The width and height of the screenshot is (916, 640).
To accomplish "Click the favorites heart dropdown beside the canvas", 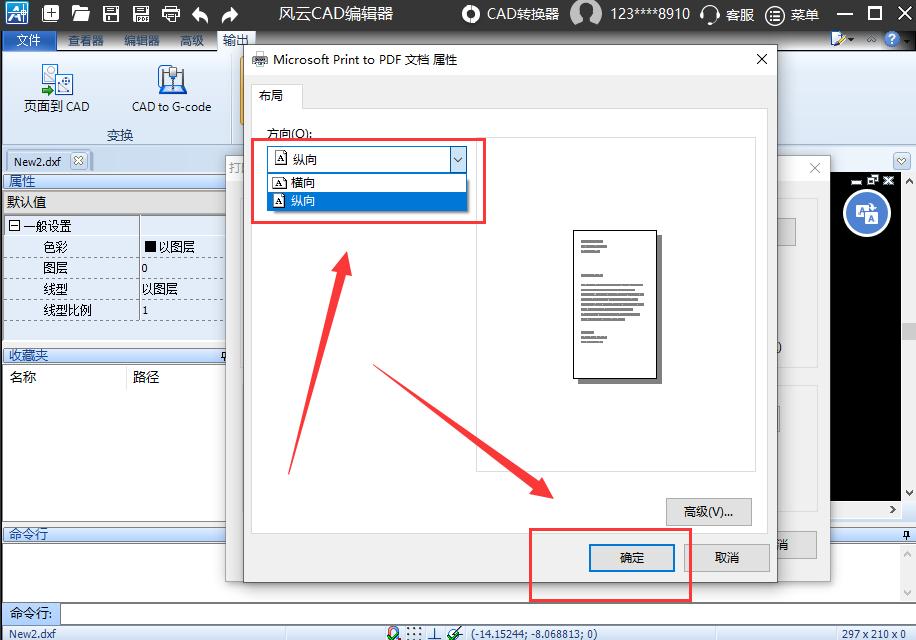I will (x=902, y=161).
